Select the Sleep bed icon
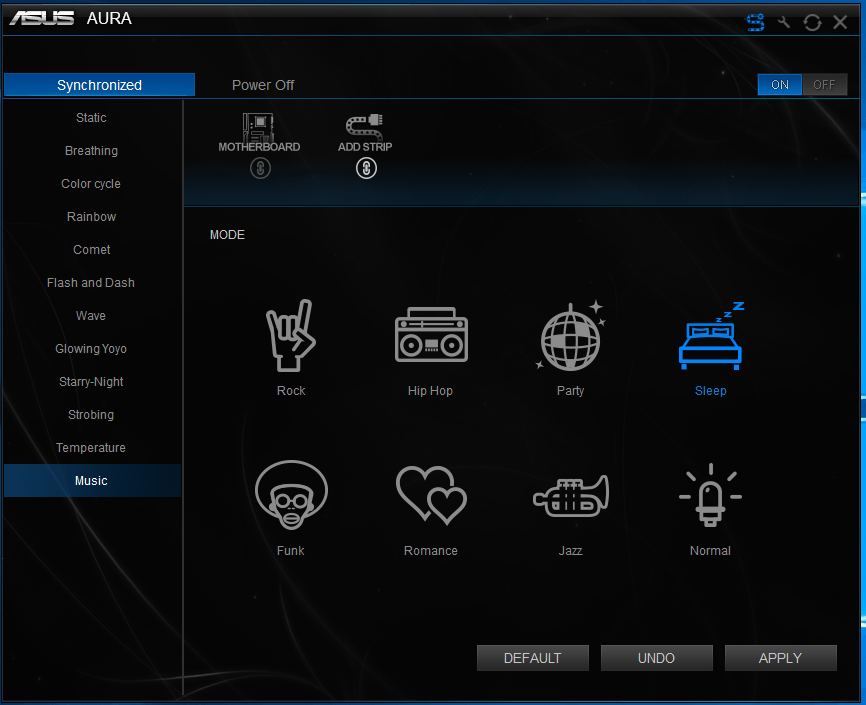Screen dimensions: 866x705 pyautogui.click(x=711, y=336)
